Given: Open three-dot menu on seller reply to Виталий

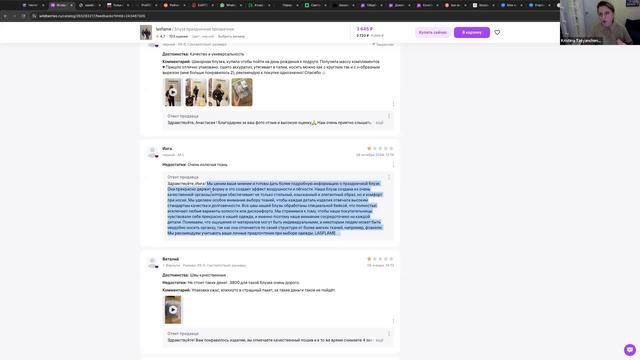Looking at the screenshot, I should (x=389, y=333).
